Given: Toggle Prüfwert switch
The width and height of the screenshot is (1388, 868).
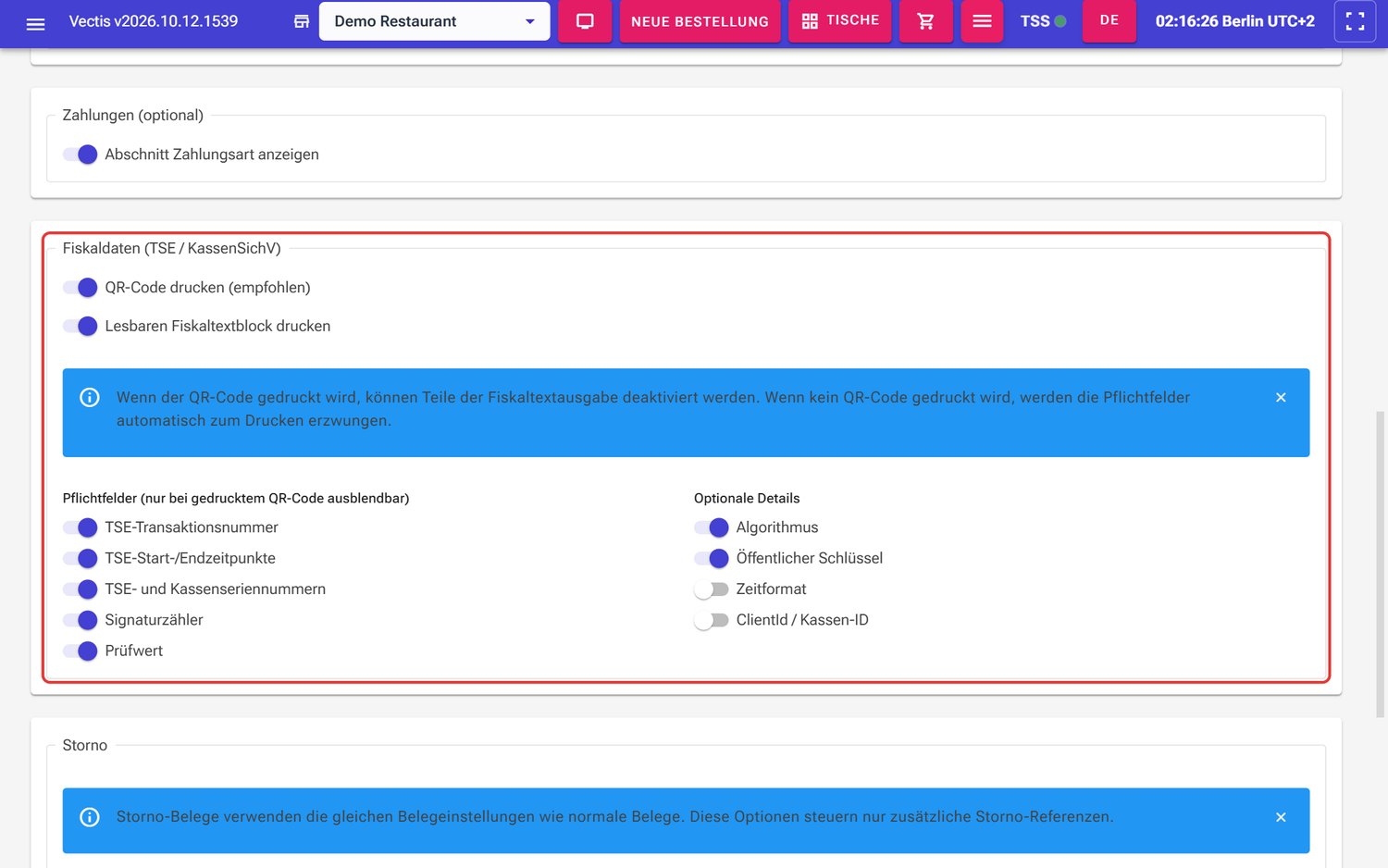Looking at the screenshot, I should coord(81,651).
